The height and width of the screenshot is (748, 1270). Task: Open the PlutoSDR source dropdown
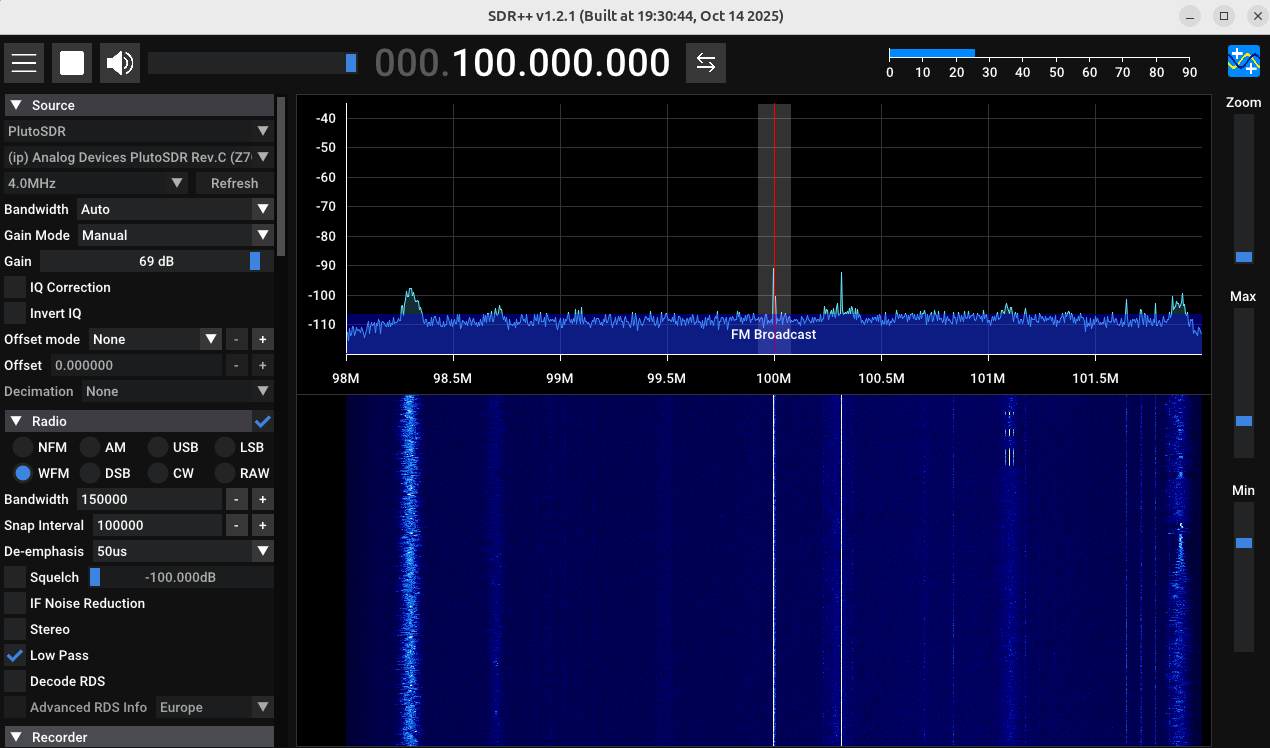[138, 131]
